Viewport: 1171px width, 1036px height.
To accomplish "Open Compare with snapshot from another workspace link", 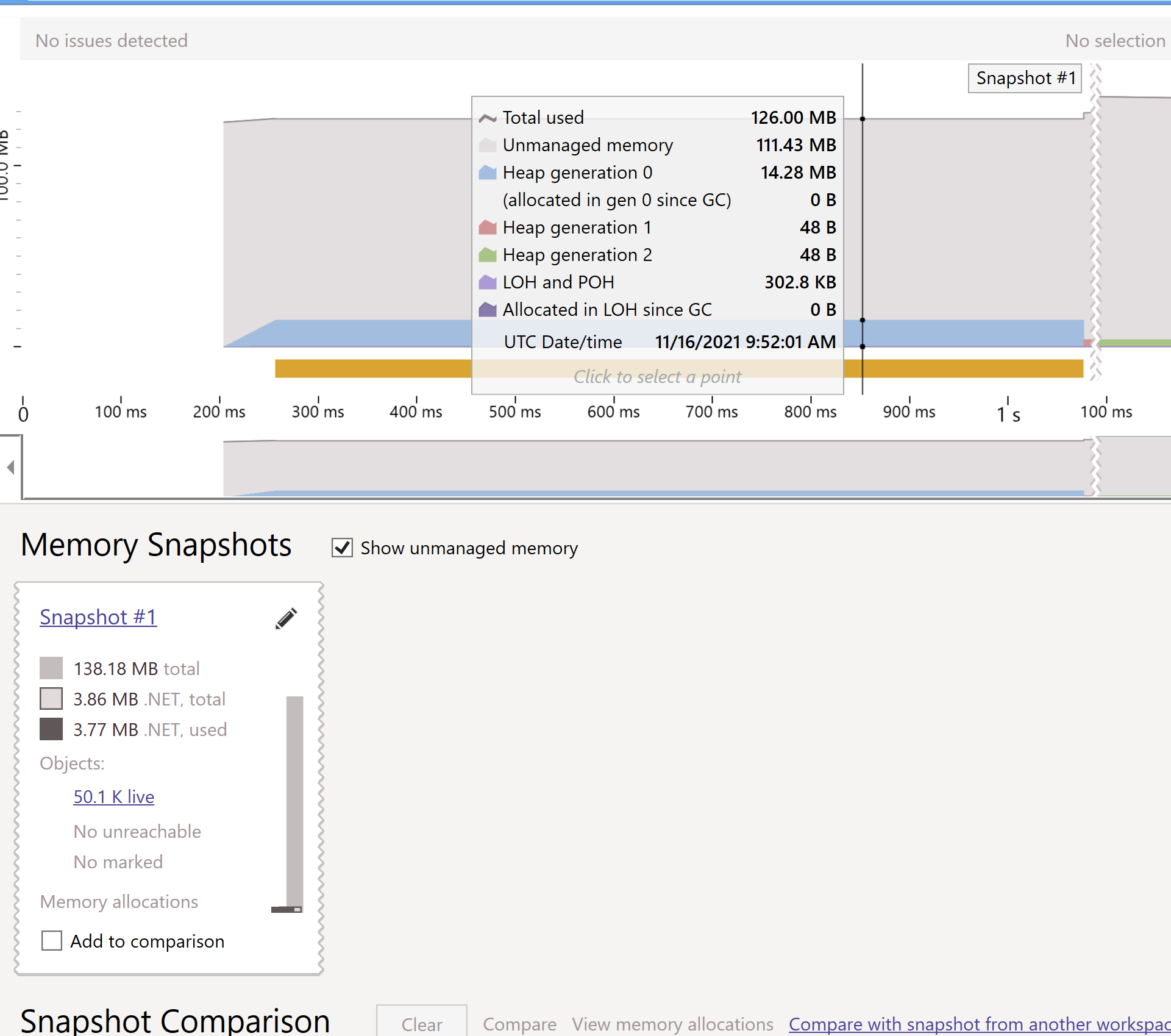I will 975,1024.
